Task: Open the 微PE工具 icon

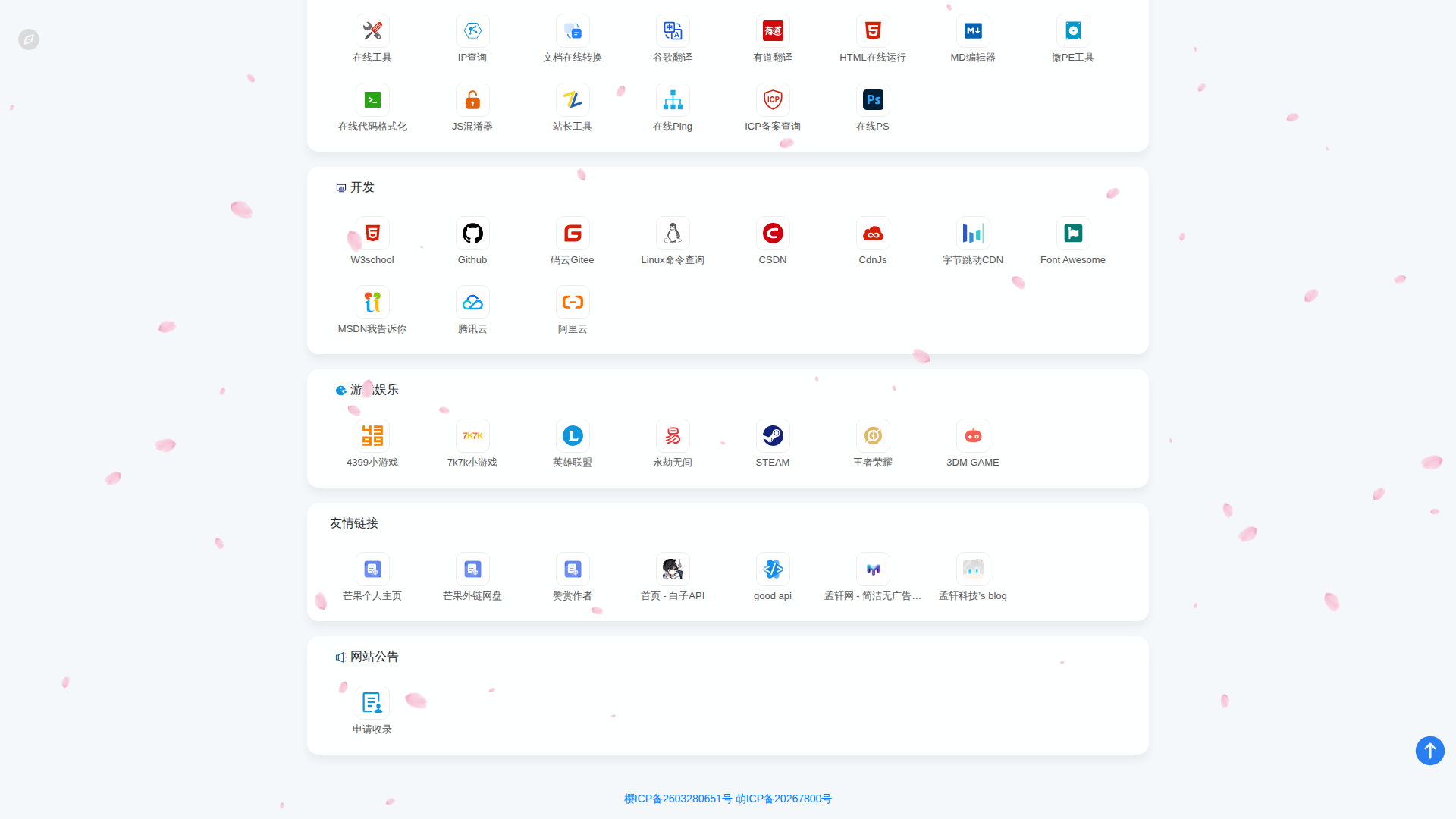Action: click(1073, 31)
